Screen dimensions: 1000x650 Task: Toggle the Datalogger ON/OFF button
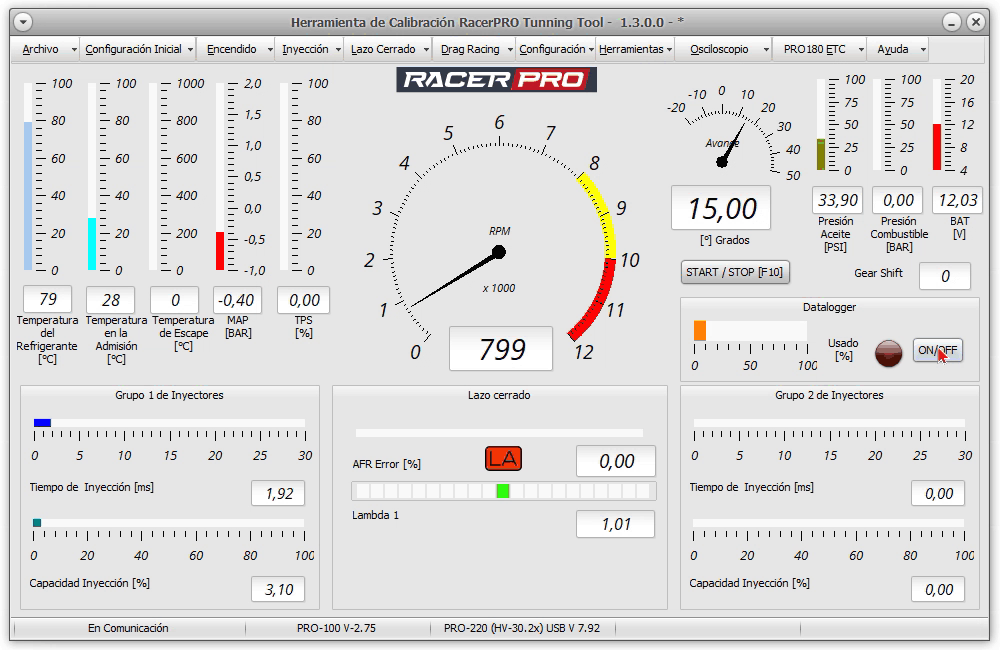[938, 351]
